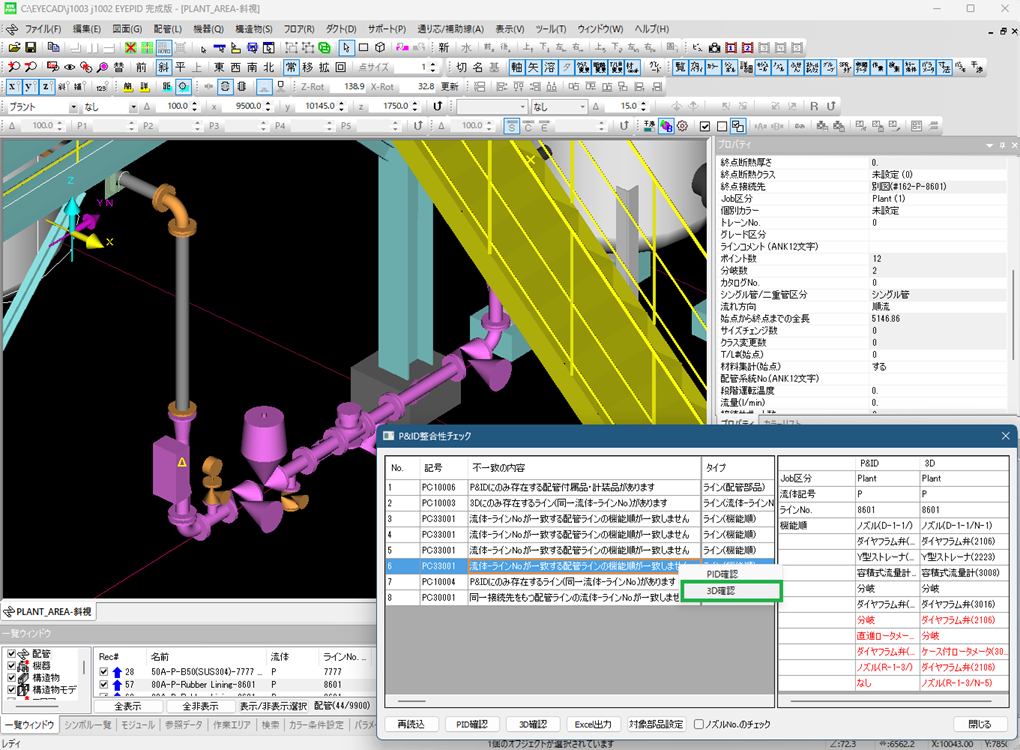Toggle 機器 equipment visibility checkbox
1020x750 pixels.
(12, 665)
